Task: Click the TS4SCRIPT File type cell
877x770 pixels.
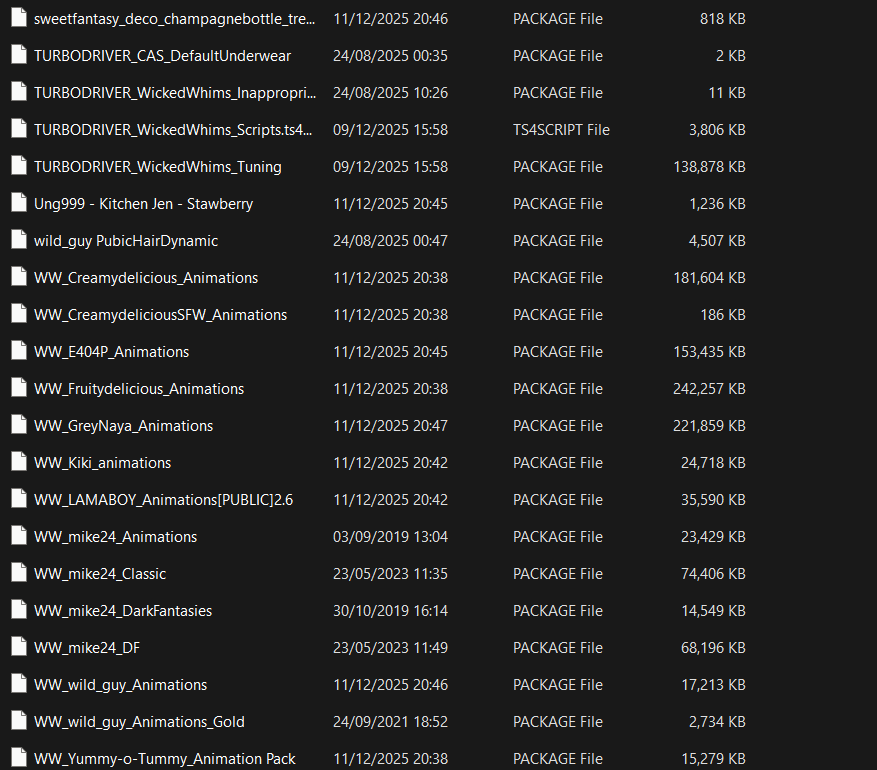Action: pos(561,130)
